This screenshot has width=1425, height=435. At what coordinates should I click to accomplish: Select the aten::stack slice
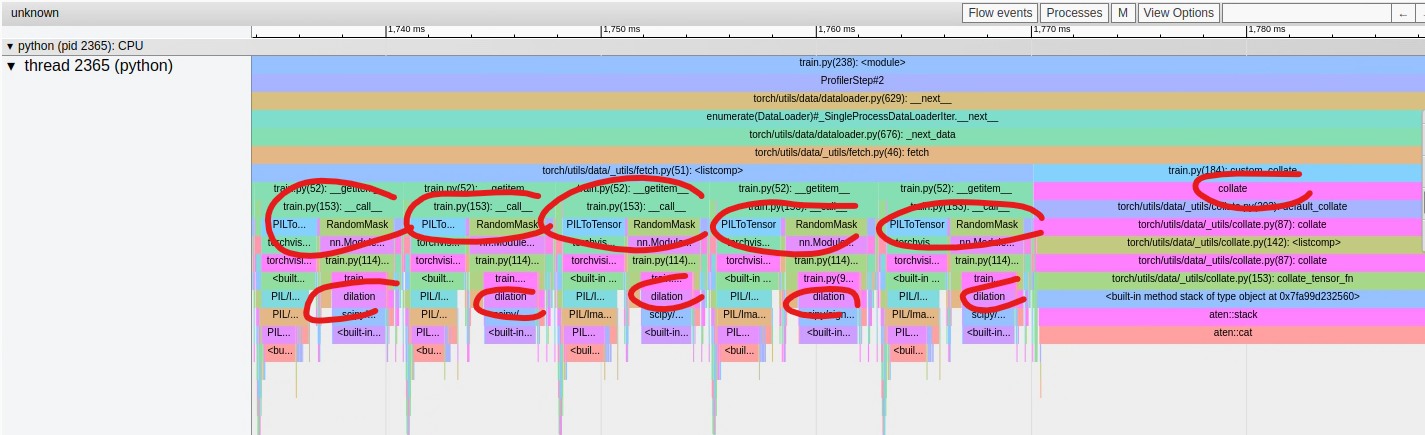(x=1232, y=315)
